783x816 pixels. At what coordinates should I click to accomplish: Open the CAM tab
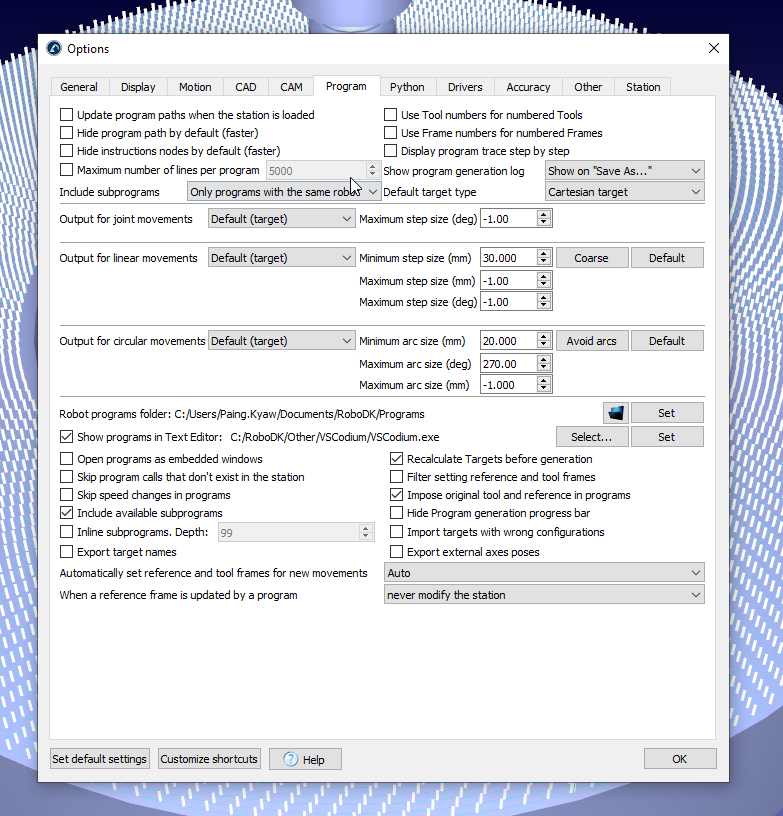291,87
